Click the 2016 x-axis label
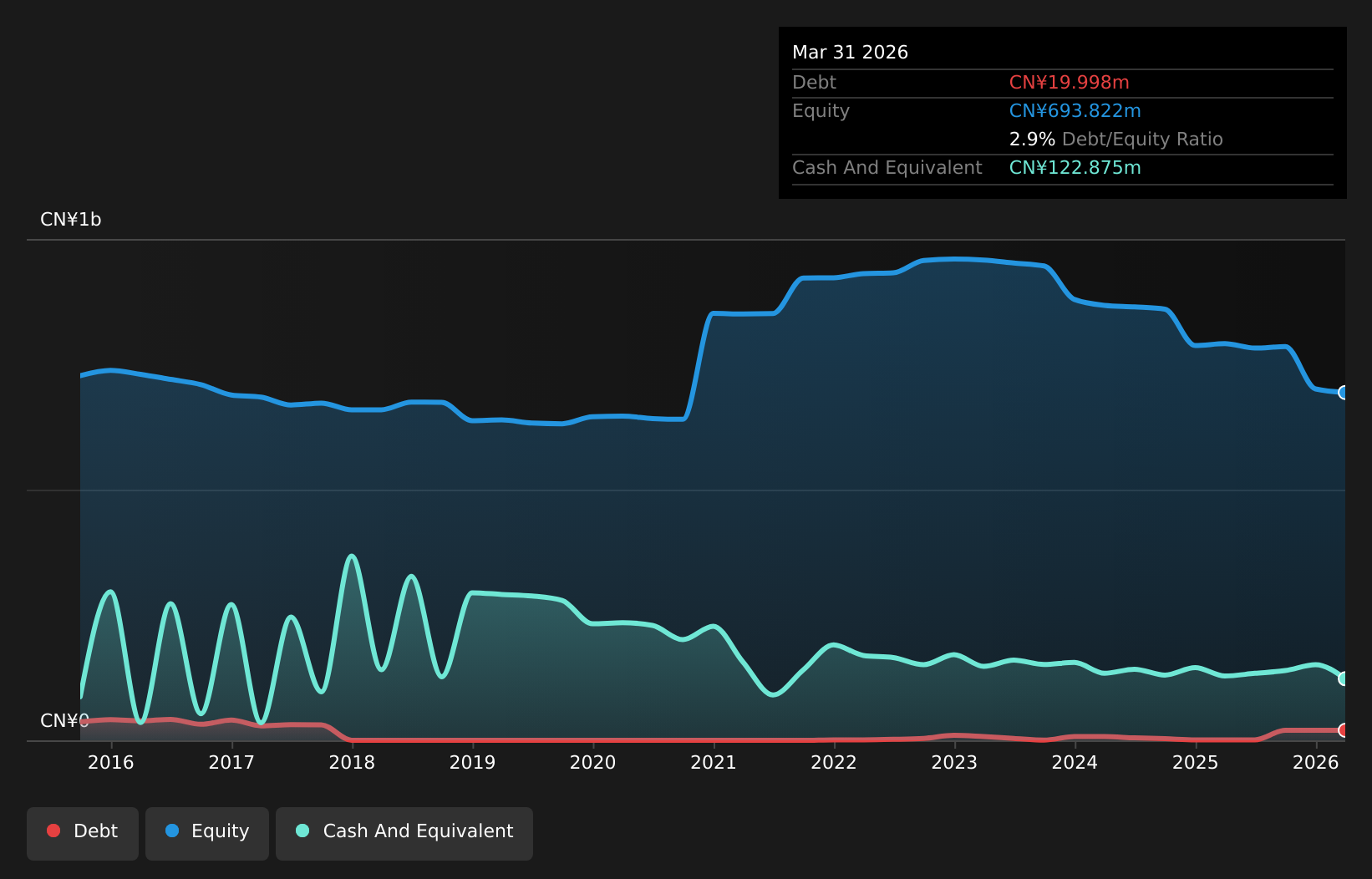Screen dimensions: 1372x879 [x=111, y=762]
